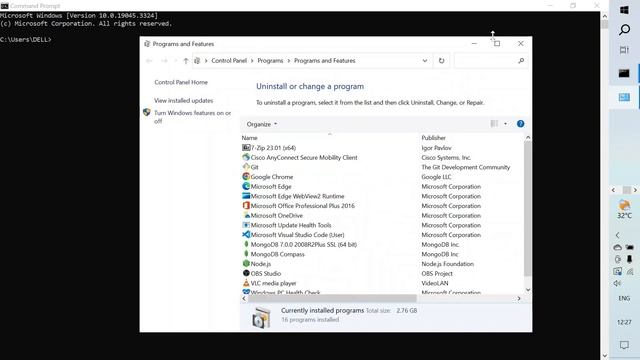
Task: Select the MongoDB 7.0.0 2008R2Plus SSL icon
Action: point(246,244)
